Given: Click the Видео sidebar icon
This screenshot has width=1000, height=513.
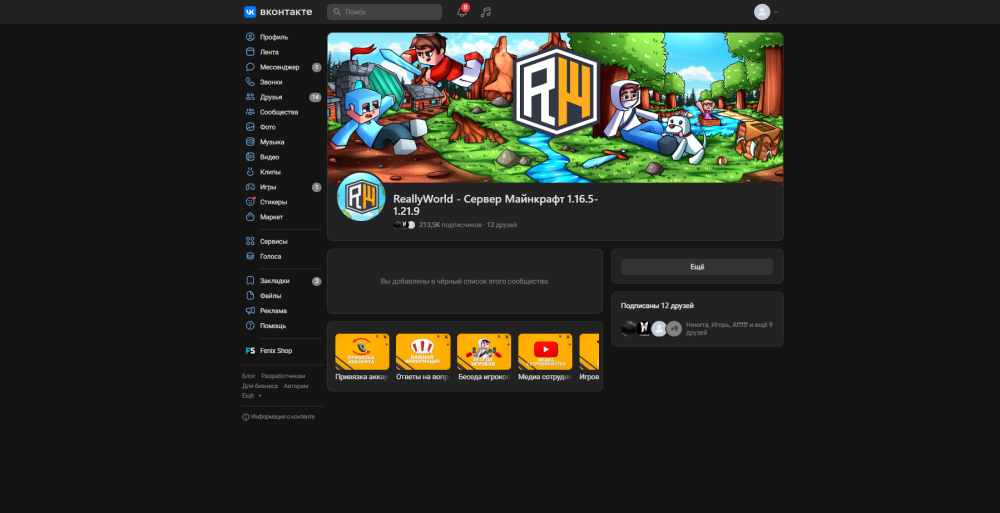Looking at the screenshot, I should (250, 157).
